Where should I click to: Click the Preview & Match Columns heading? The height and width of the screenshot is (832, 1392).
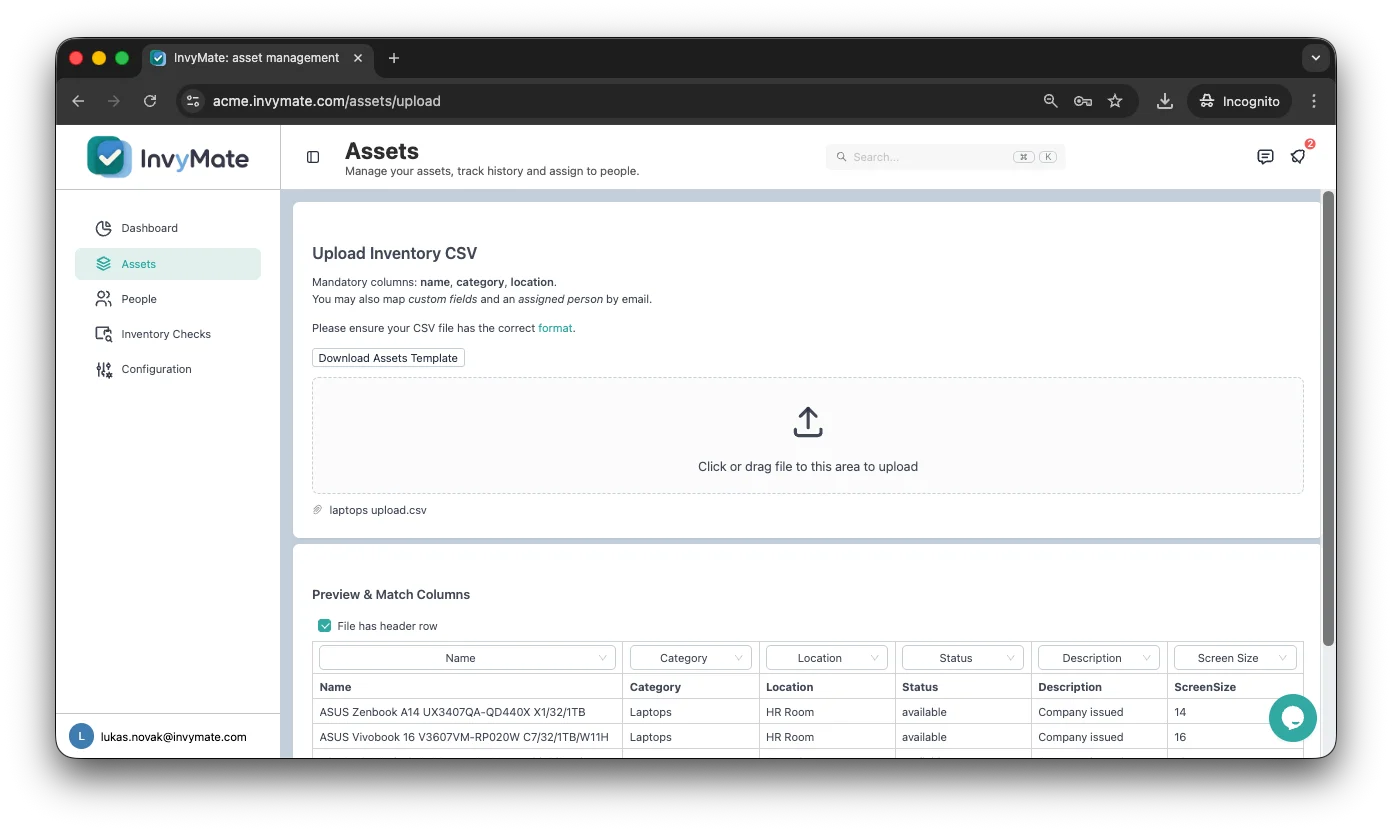pos(391,594)
